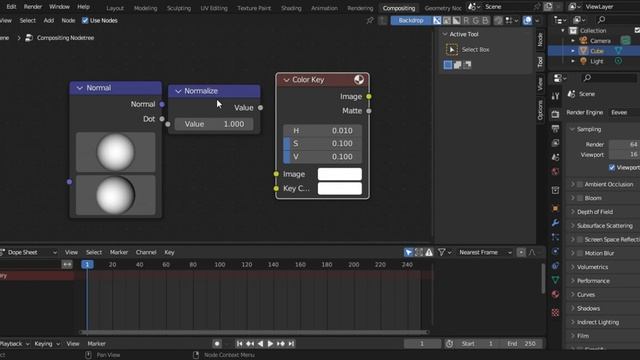The height and width of the screenshot is (360, 640).
Task: Open the node editor Add menu
Action: pos(49,20)
